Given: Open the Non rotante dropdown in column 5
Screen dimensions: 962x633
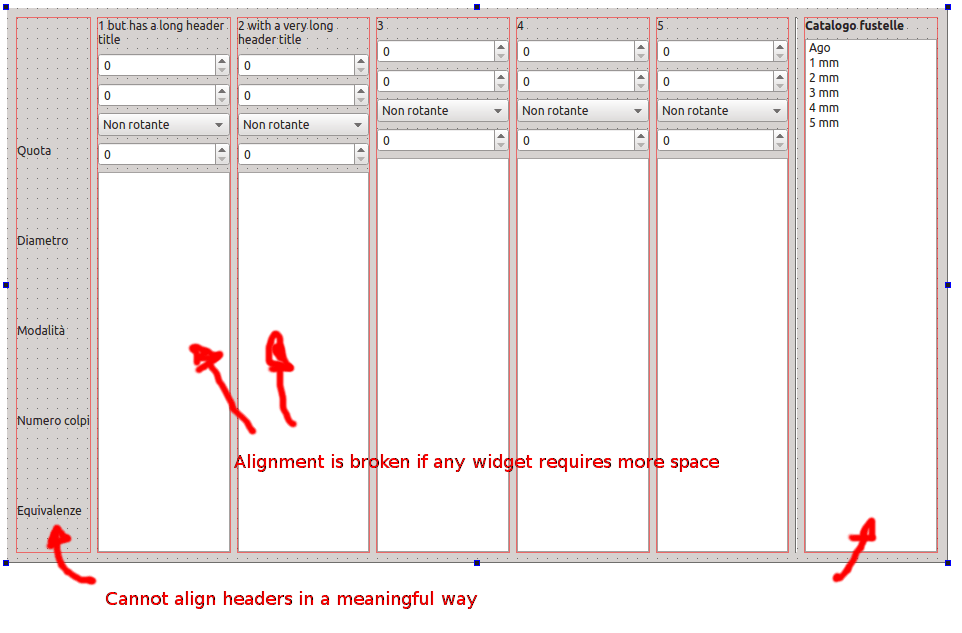Looking at the screenshot, I should click(x=721, y=110).
